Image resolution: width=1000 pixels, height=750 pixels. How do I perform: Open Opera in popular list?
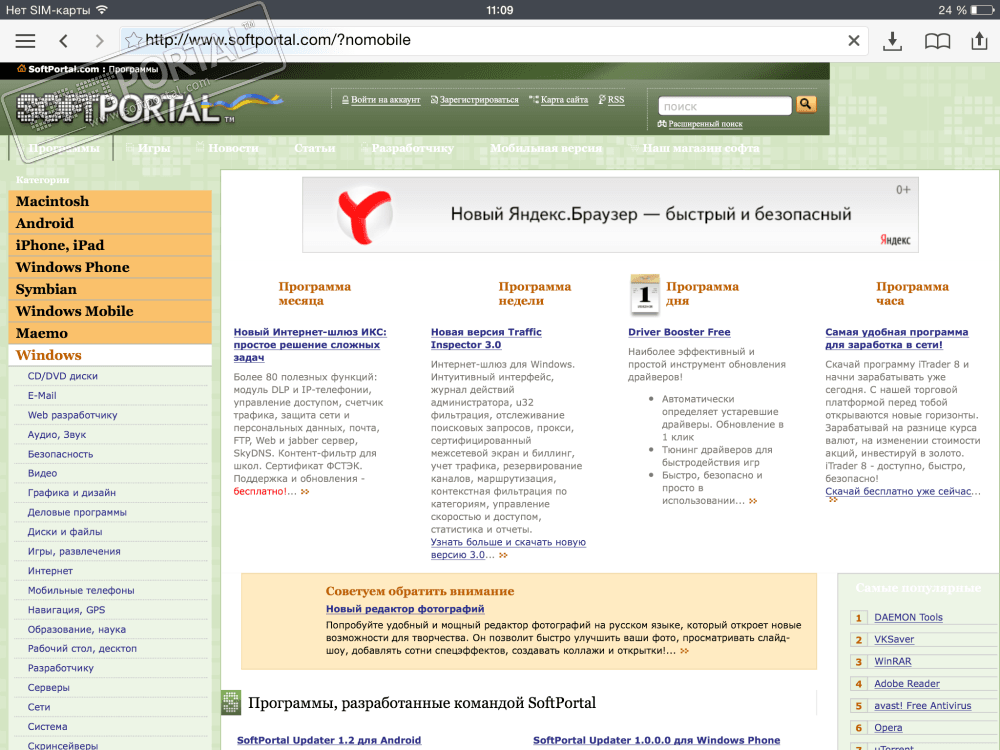(x=888, y=728)
